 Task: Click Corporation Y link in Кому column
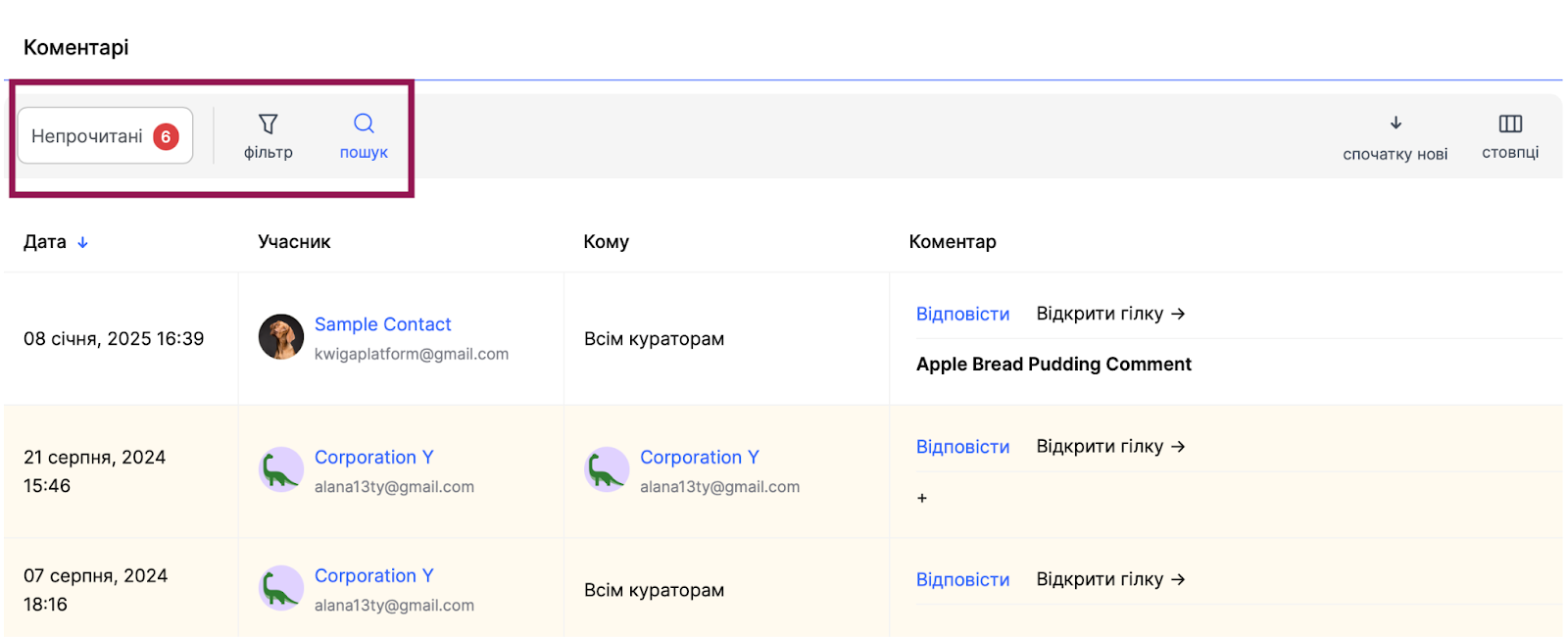pyautogui.click(x=699, y=458)
